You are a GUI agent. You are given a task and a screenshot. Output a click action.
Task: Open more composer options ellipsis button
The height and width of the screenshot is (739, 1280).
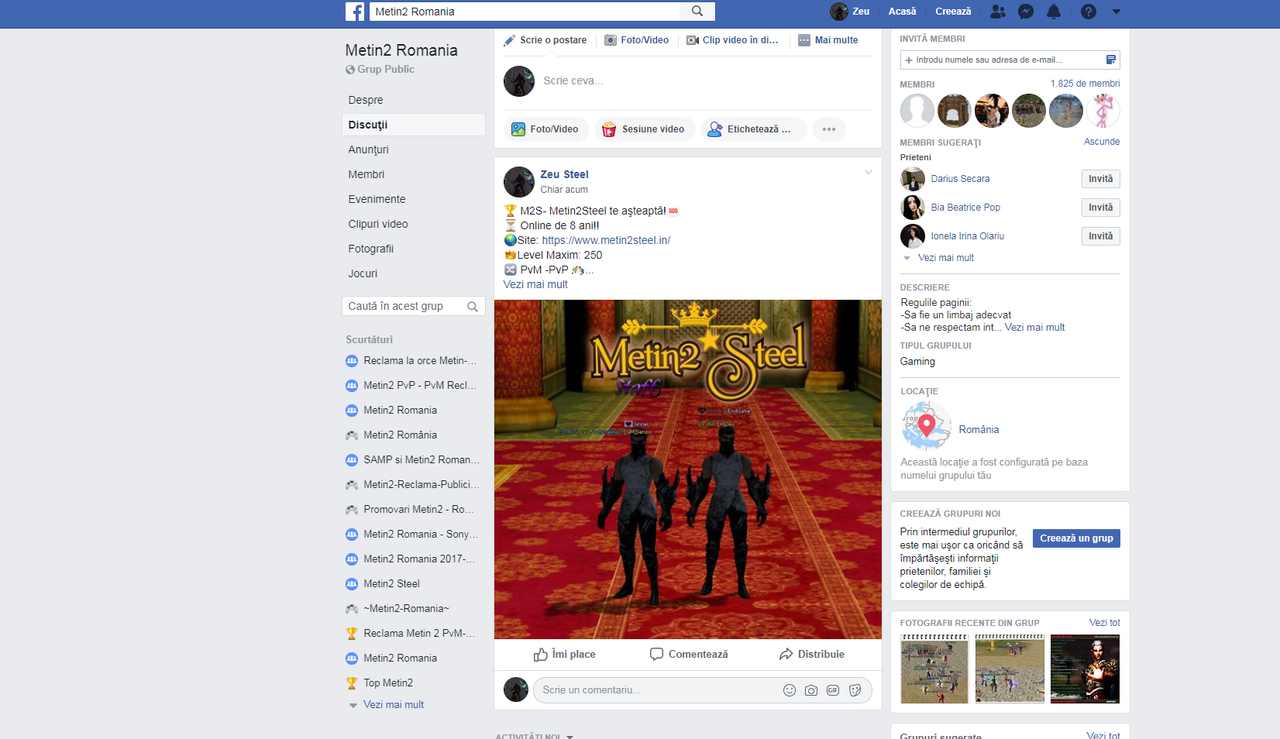[x=828, y=129]
